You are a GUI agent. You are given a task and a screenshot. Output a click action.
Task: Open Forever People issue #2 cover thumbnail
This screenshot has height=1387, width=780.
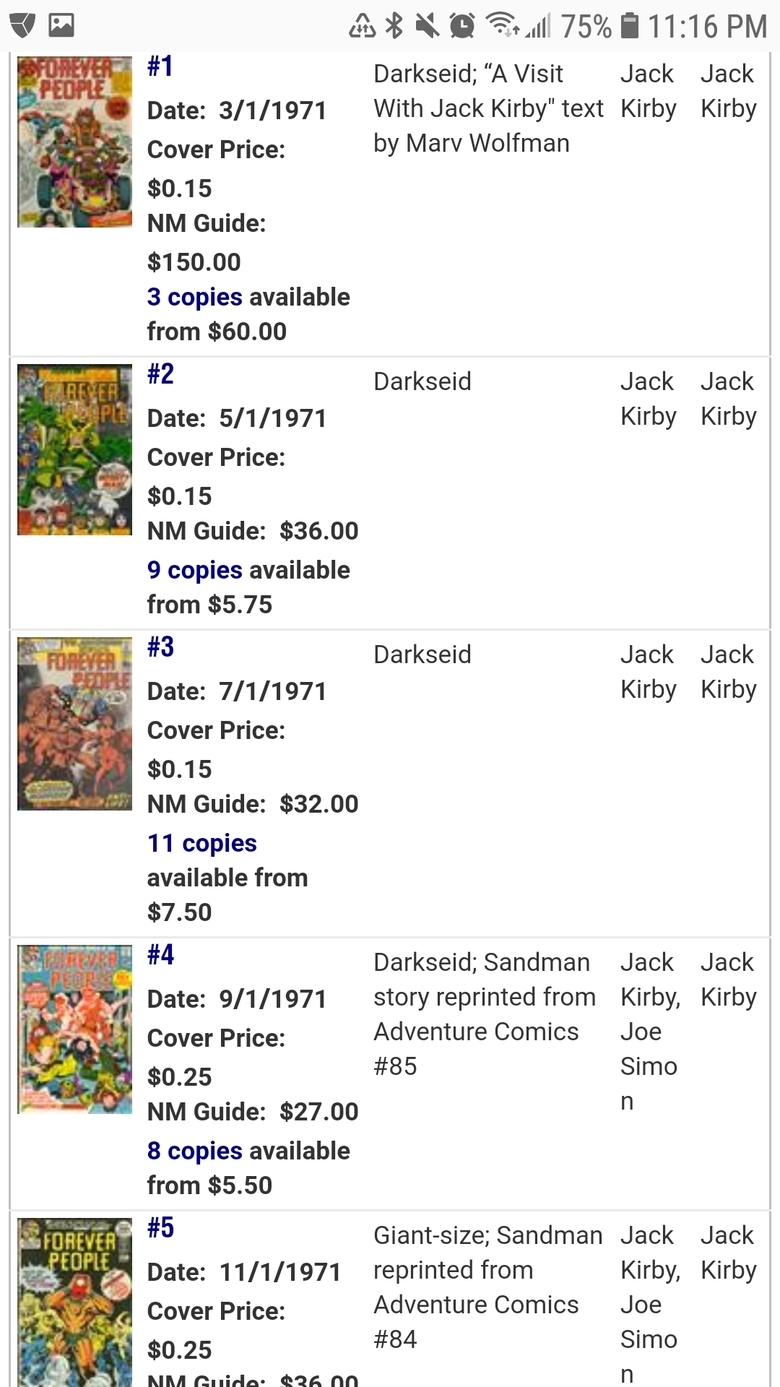[75, 449]
